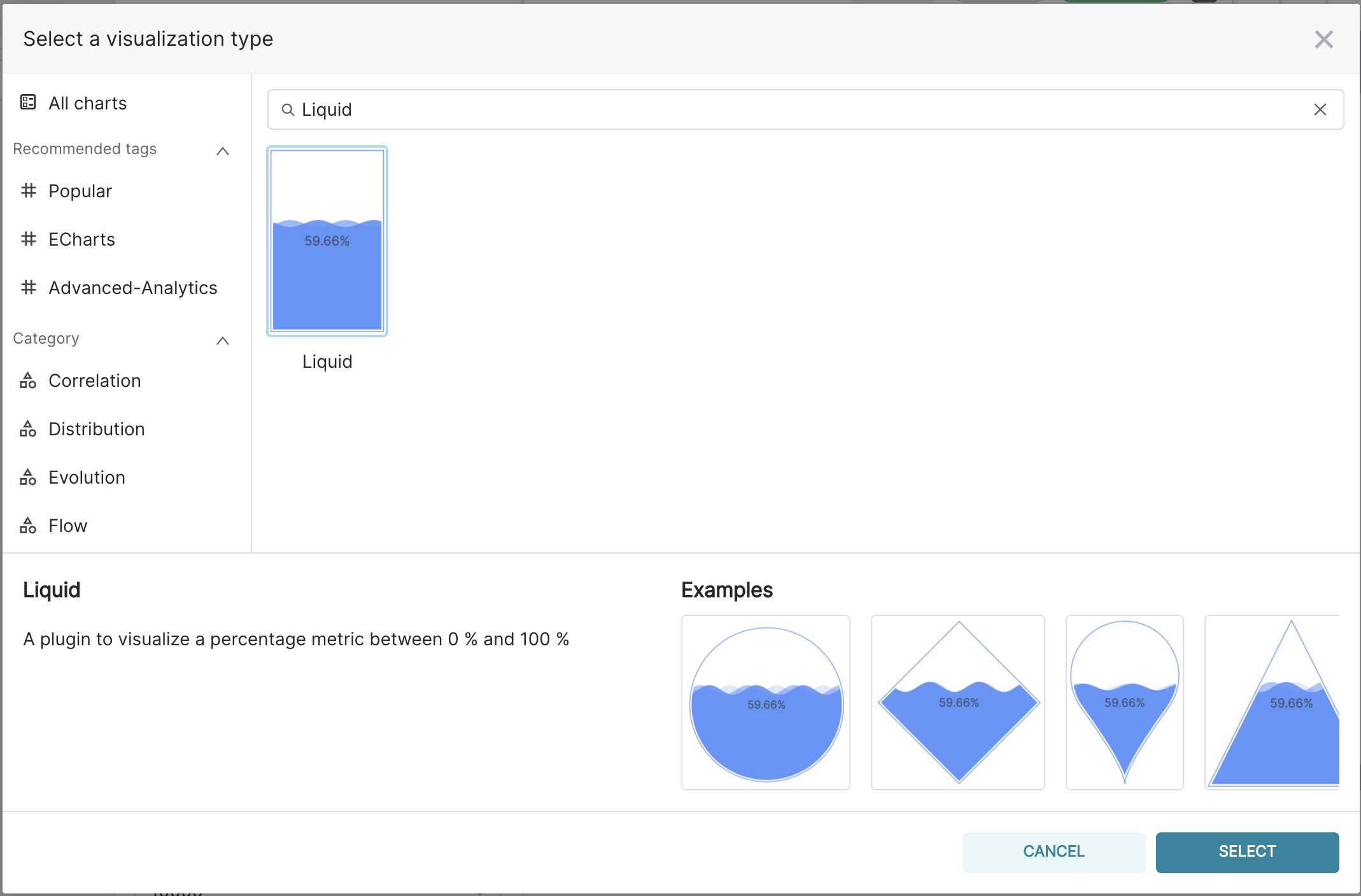
Task: Clear the Liquid search text
Action: [x=1320, y=109]
